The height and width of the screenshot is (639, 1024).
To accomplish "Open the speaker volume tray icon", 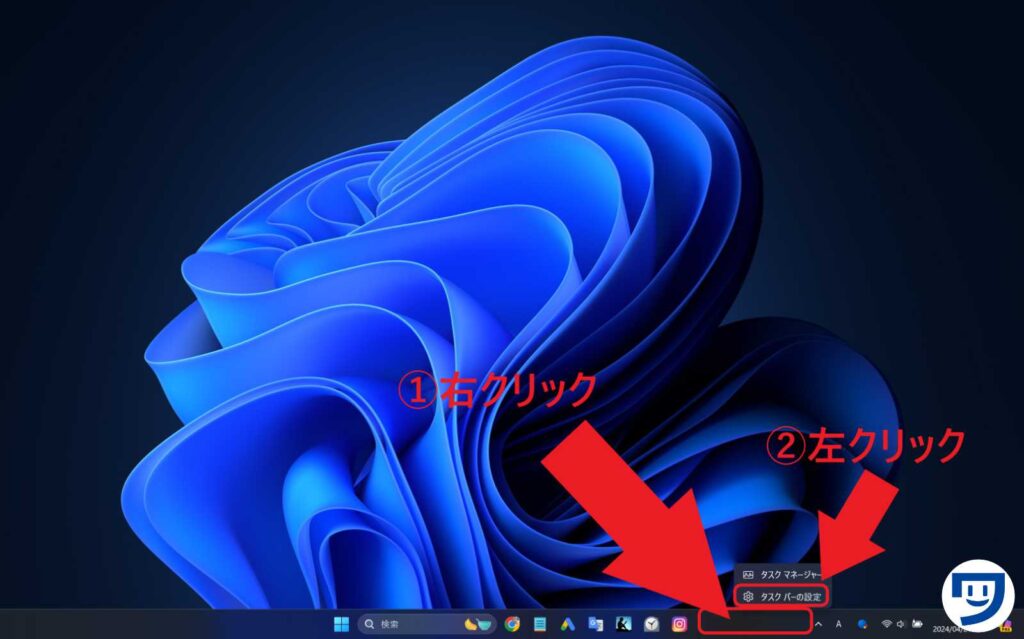I will 901,625.
